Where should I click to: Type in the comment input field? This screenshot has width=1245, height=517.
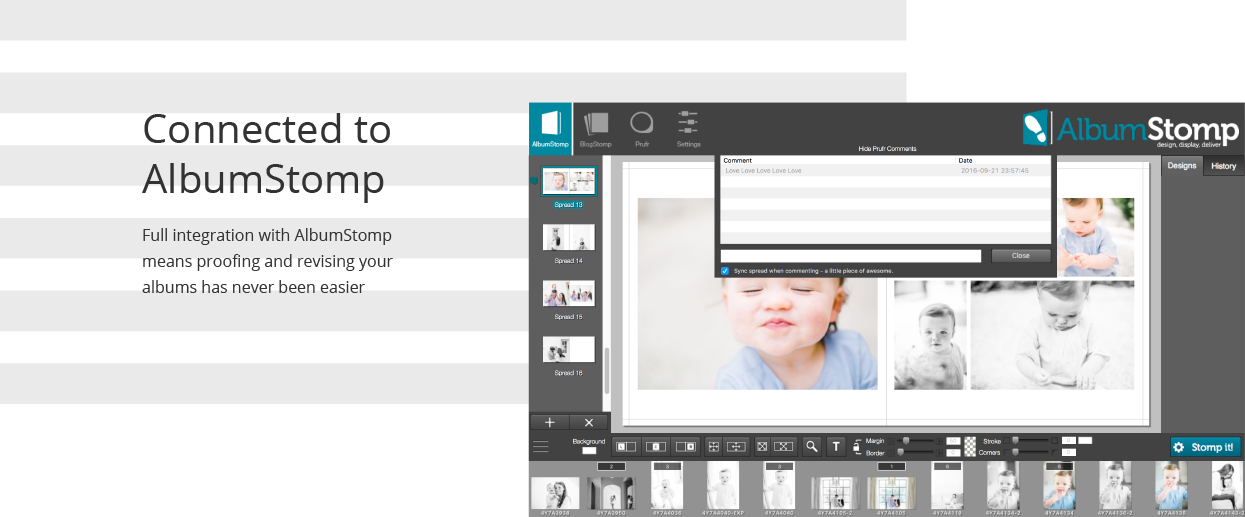851,256
